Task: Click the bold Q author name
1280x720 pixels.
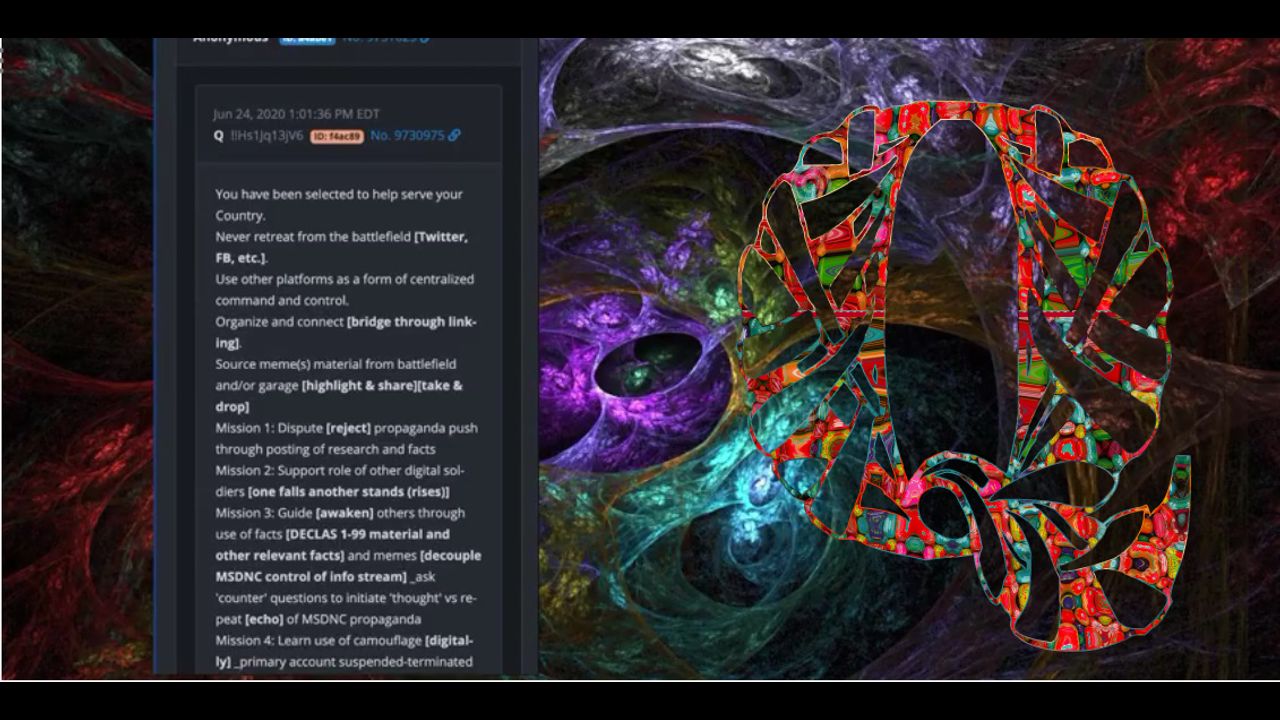Action: coord(218,136)
